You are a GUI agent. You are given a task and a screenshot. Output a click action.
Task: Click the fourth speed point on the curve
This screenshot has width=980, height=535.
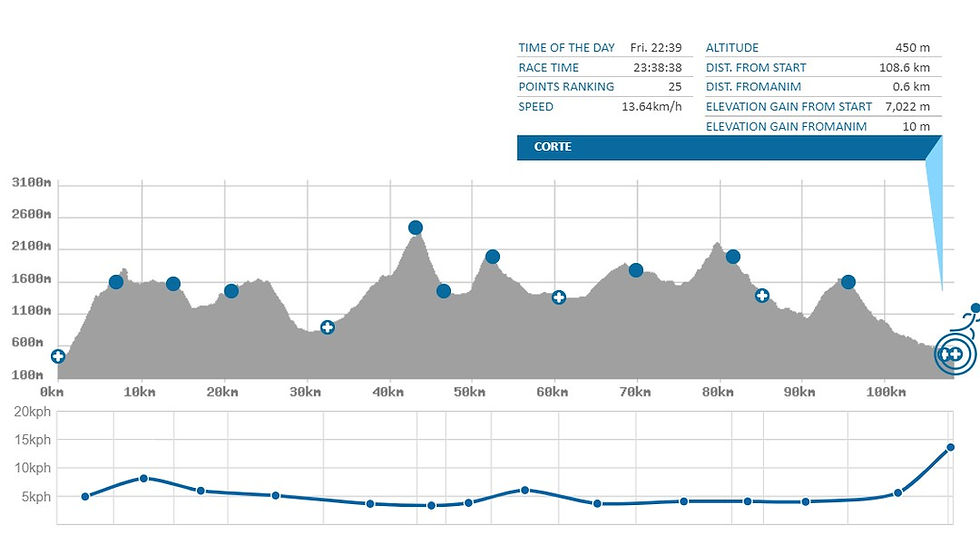click(276, 495)
